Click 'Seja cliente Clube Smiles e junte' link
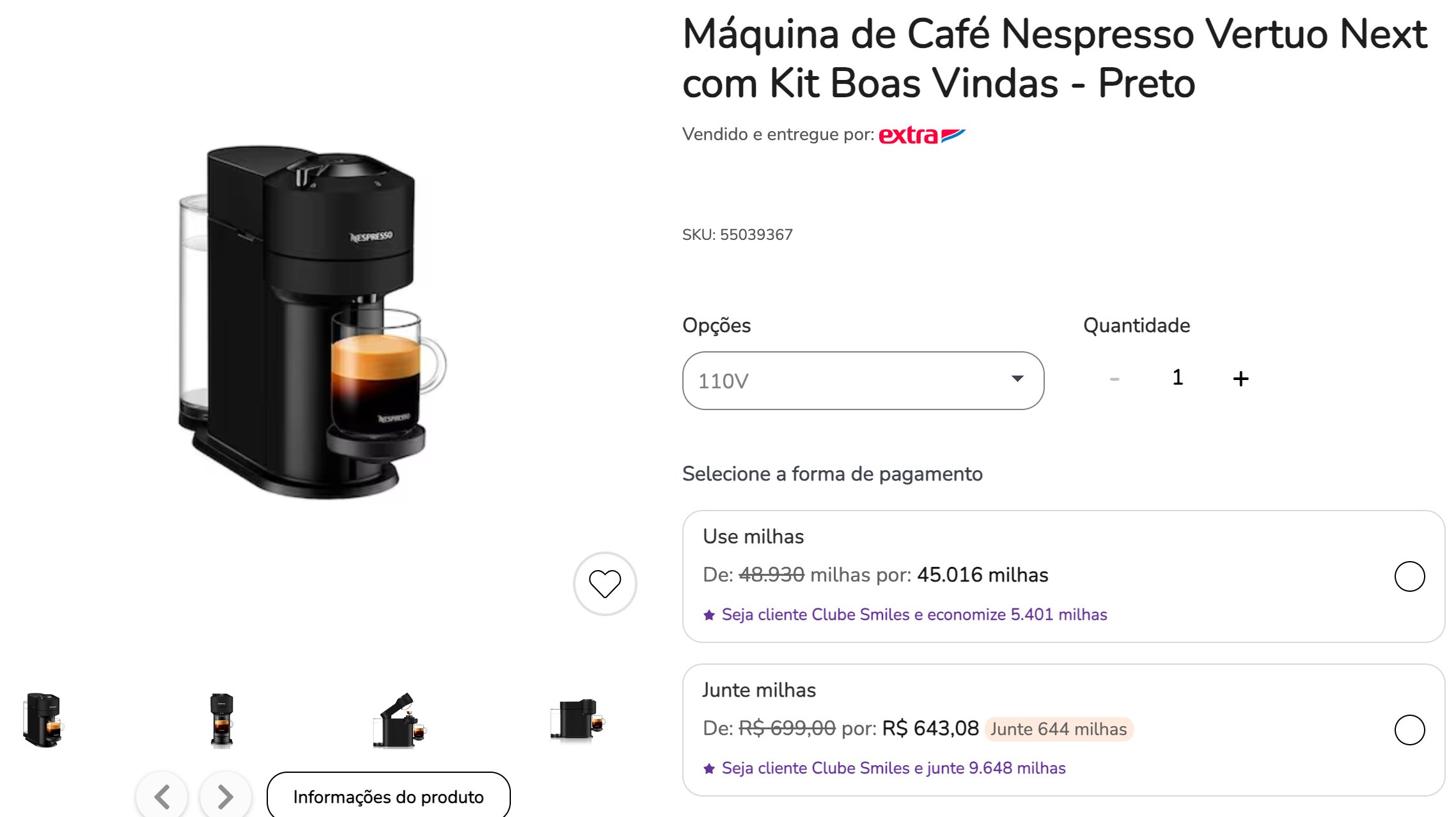This screenshot has height=817, width=1456. 893,768
